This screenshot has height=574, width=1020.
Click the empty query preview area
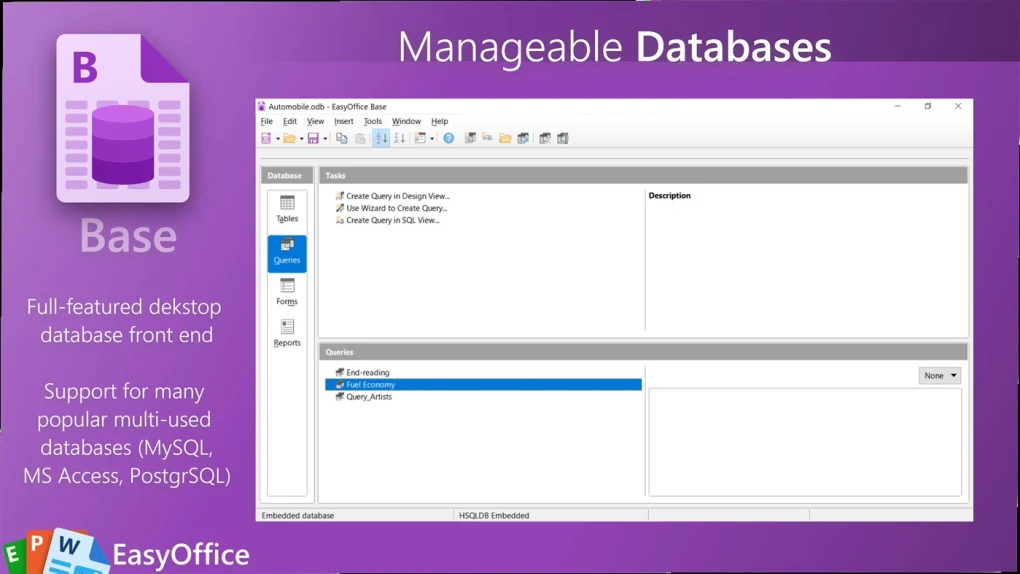[805, 442]
